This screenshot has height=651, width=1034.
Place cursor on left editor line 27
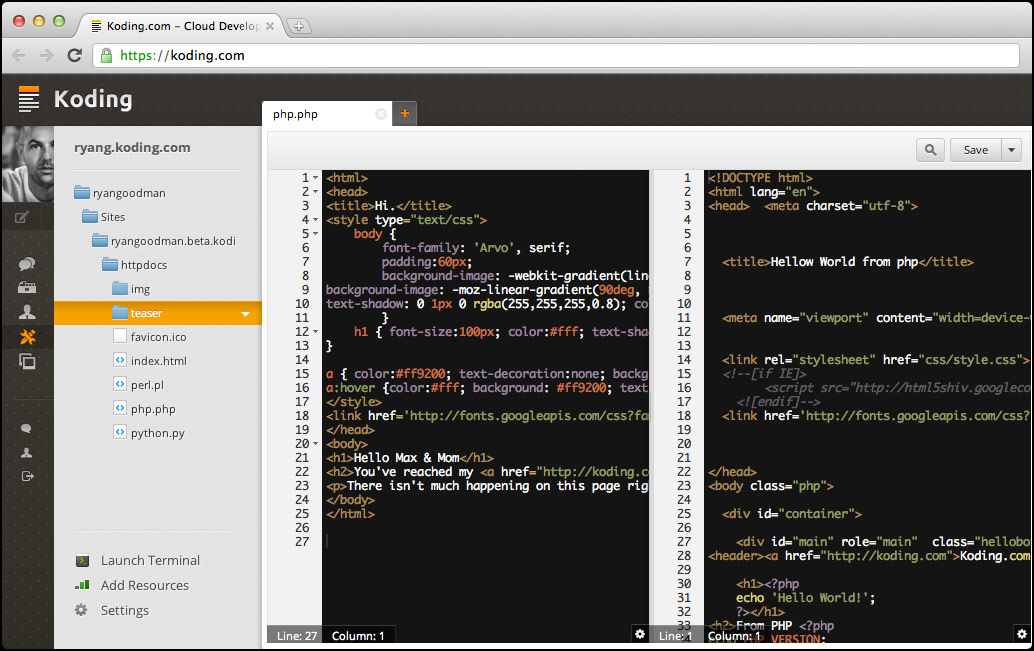pyautogui.click(x=485, y=542)
